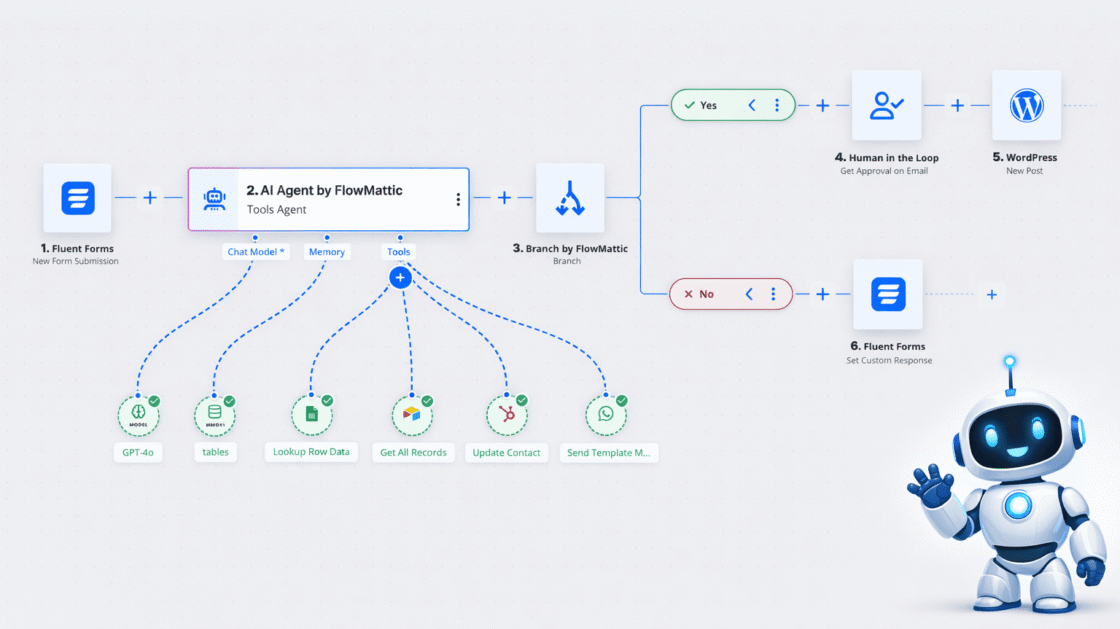Open the AI Agent three-dot options menu
Viewport: 1120px width, 629px height.
458,199
